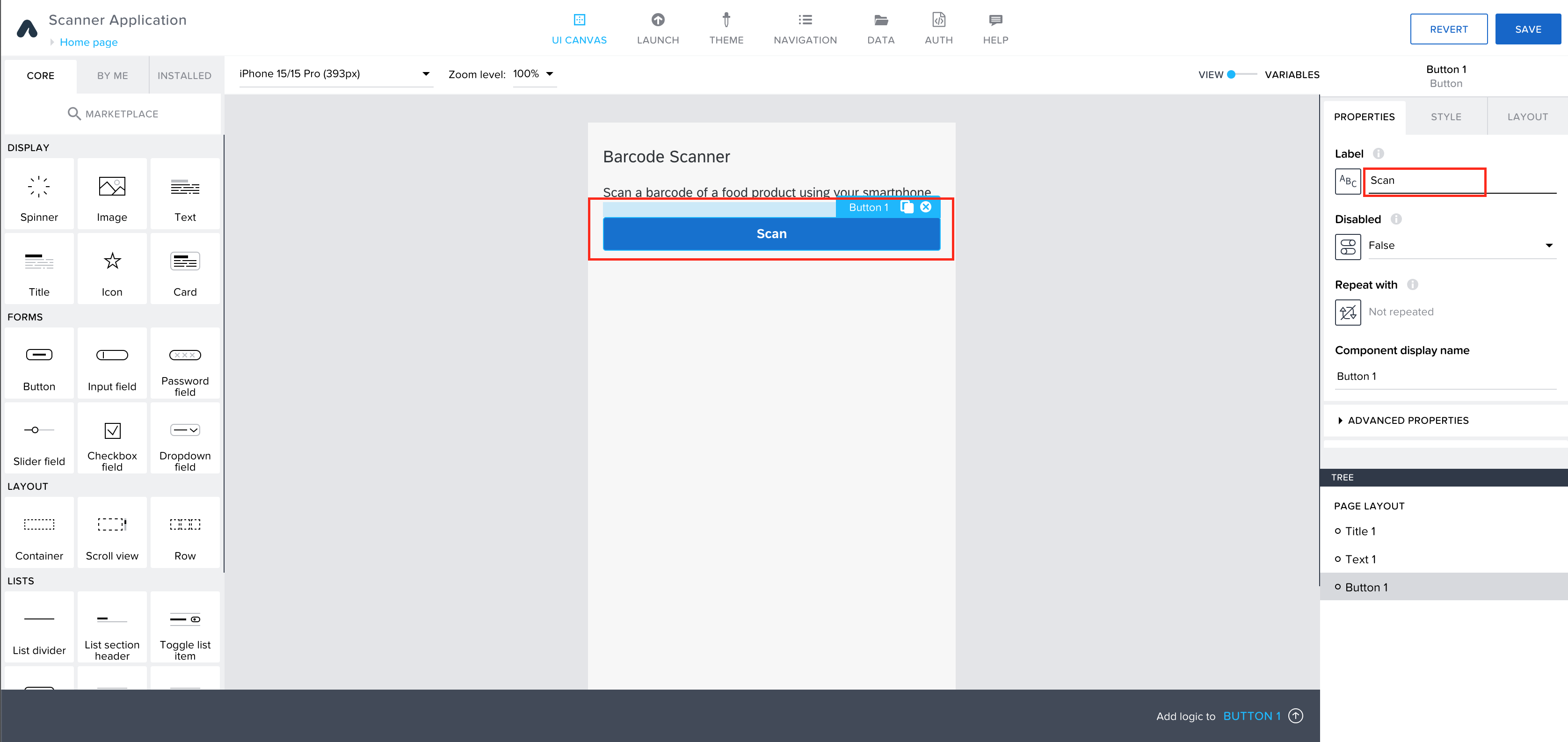
Task: Select the Spinner component icon
Action: [39, 186]
